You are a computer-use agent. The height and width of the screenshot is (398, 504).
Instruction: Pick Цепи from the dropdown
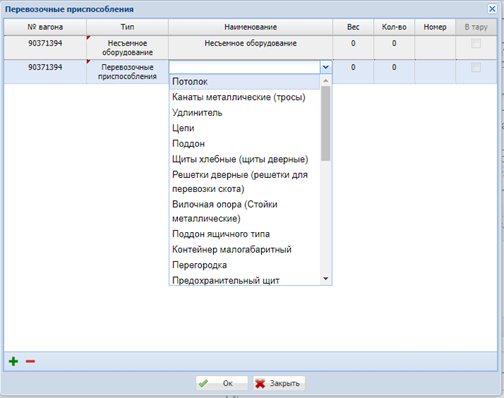[244, 128]
